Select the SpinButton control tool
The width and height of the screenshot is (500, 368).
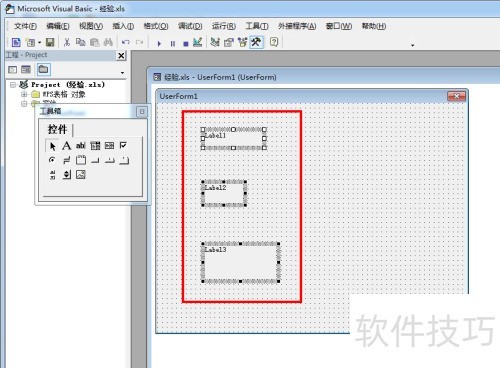click(x=66, y=174)
